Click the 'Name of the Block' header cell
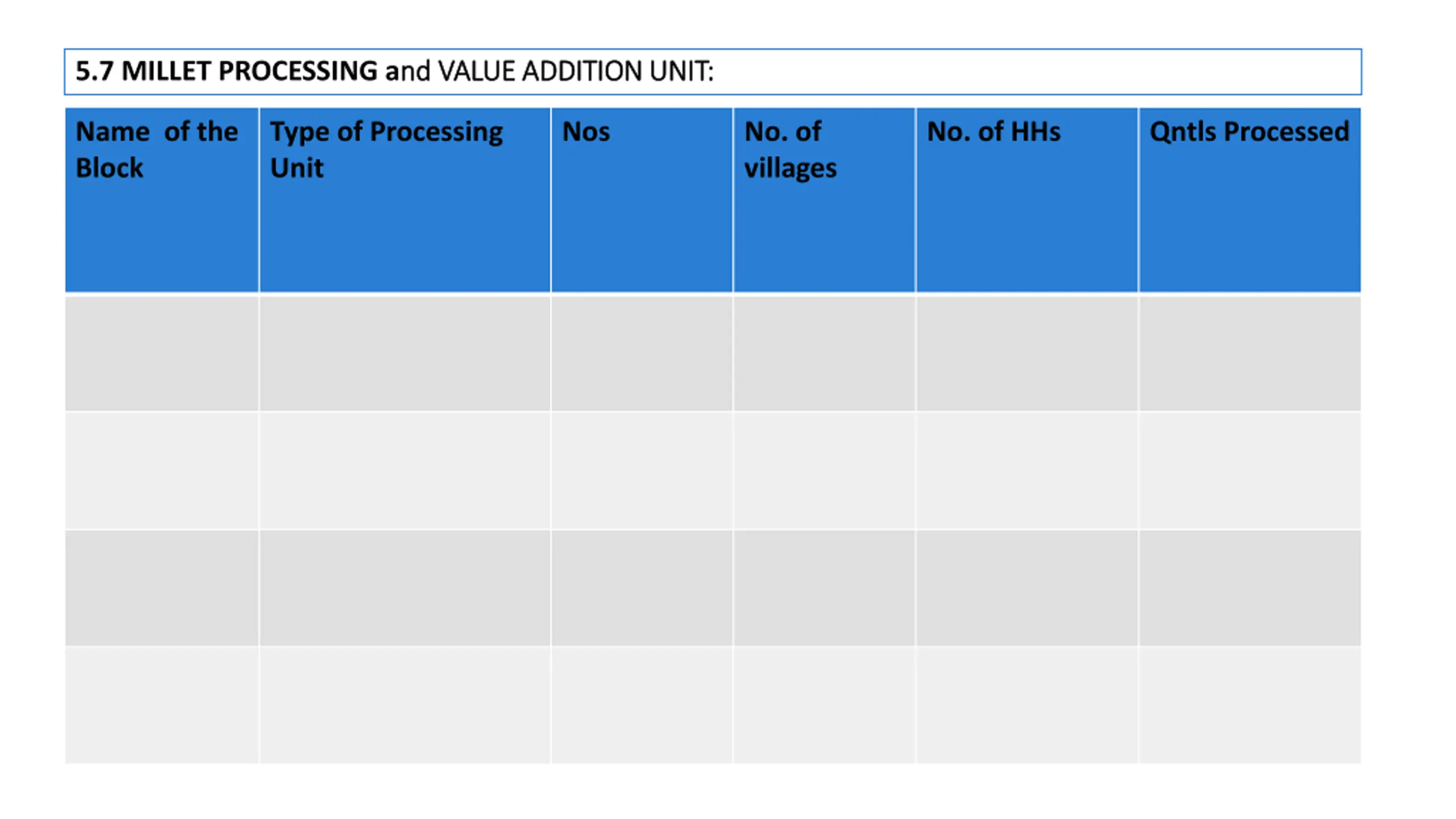Screen dimensions: 1456x819 pyautogui.click(x=162, y=200)
